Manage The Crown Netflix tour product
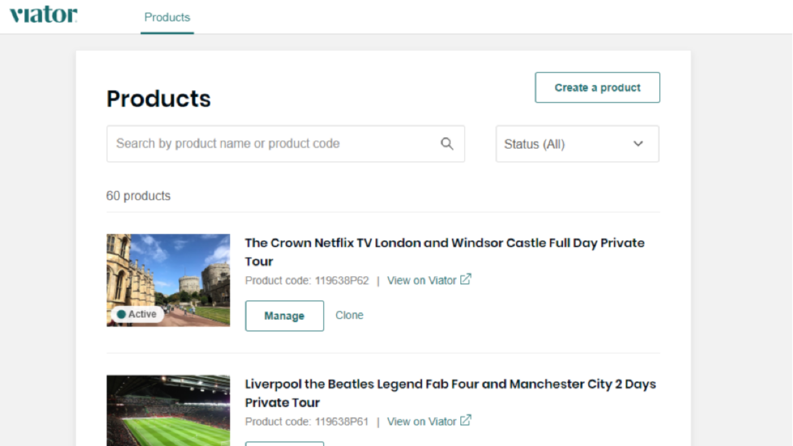Image resolution: width=793 pixels, height=446 pixels. (x=284, y=316)
